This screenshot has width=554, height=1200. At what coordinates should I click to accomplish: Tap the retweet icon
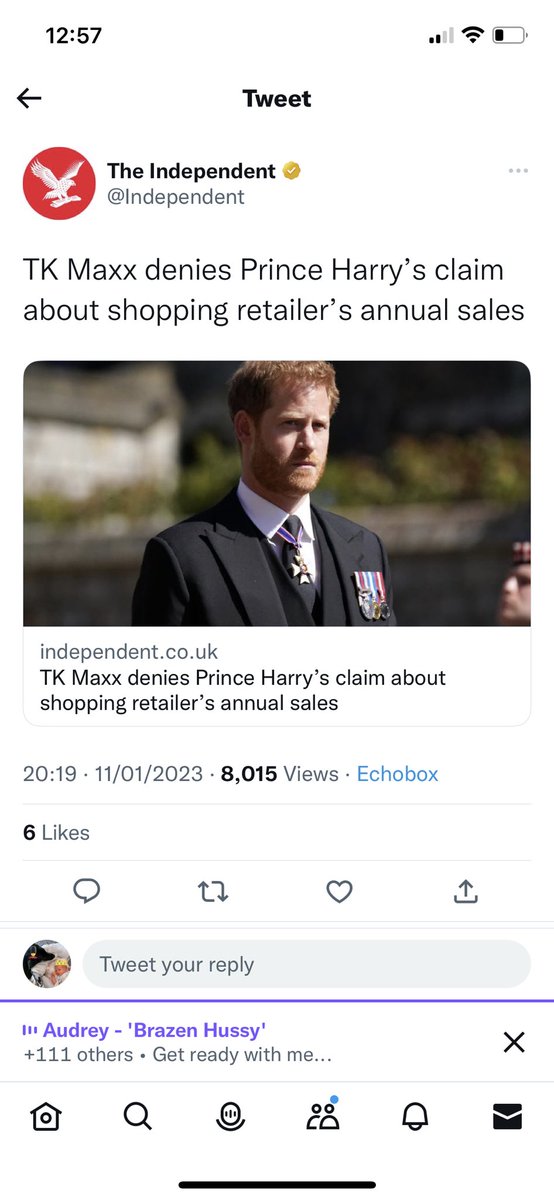click(214, 890)
